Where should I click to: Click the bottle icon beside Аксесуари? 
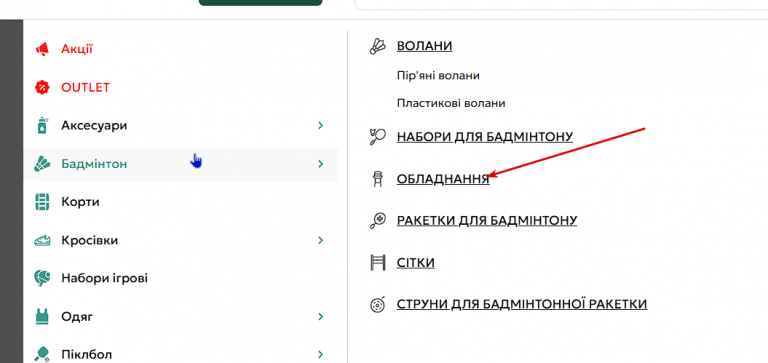tap(42, 125)
